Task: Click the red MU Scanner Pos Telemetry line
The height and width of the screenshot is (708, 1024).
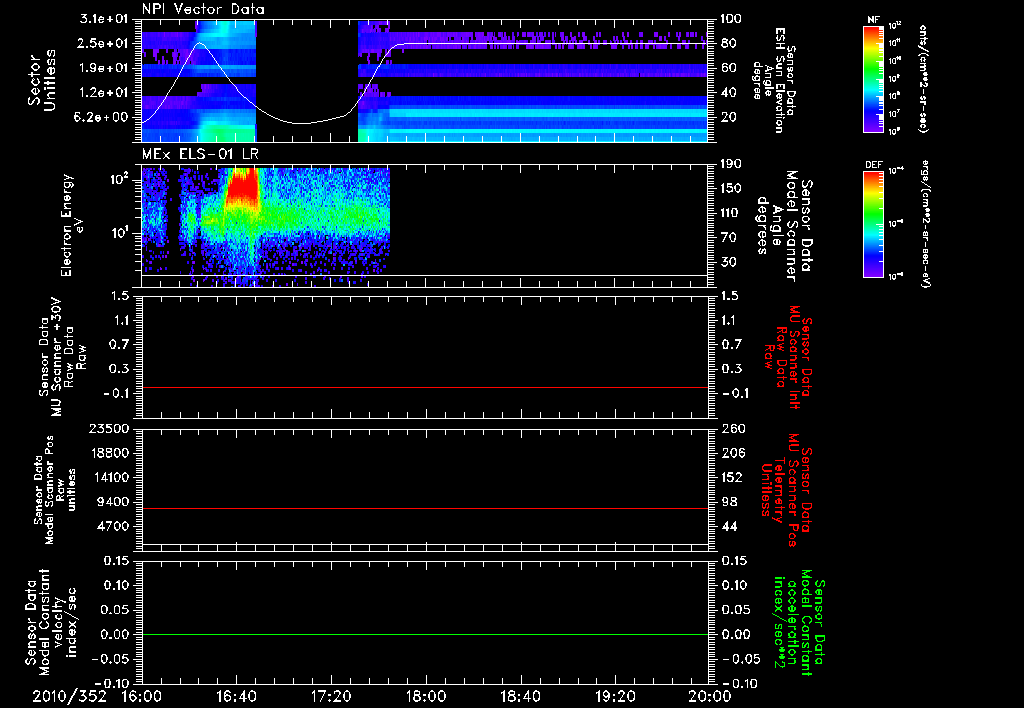Action: point(425,508)
